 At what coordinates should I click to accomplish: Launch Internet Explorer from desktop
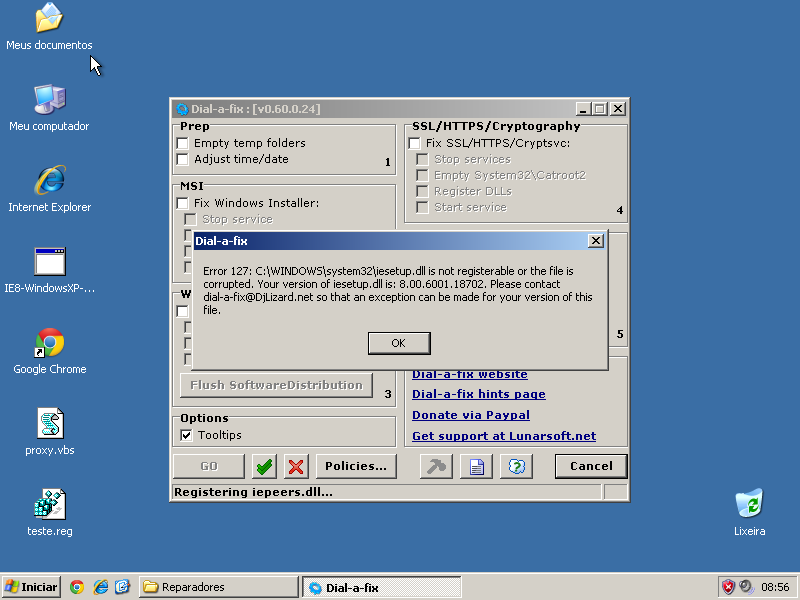tap(49, 189)
